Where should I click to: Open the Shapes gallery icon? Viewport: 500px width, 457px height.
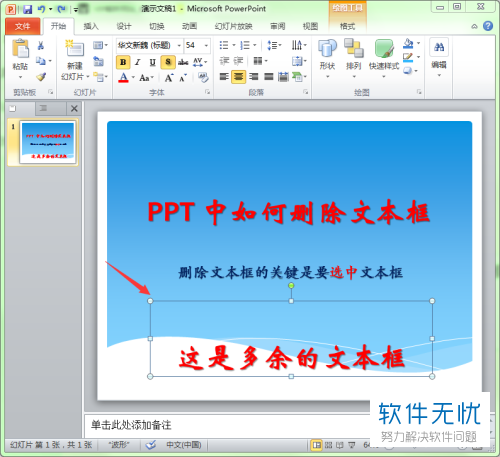[x=327, y=49]
